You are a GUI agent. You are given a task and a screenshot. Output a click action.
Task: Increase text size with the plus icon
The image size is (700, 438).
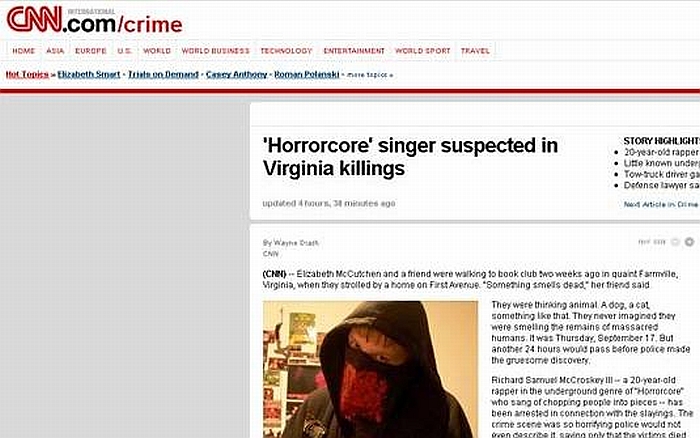coord(690,242)
